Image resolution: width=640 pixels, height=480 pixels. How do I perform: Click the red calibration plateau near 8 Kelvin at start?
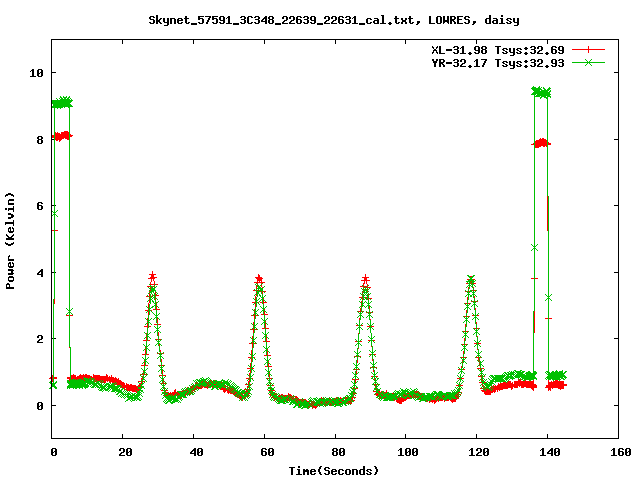pyautogui.click(x=62, y=136)
